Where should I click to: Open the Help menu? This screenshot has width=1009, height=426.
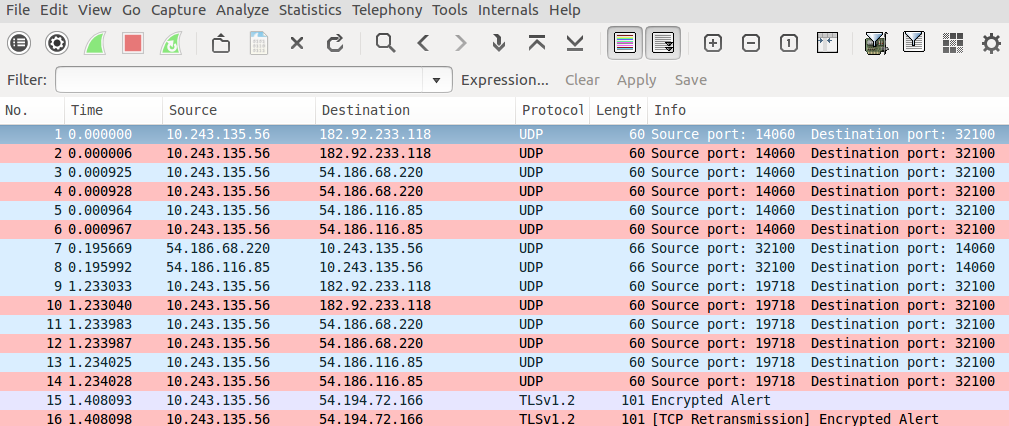564,10
